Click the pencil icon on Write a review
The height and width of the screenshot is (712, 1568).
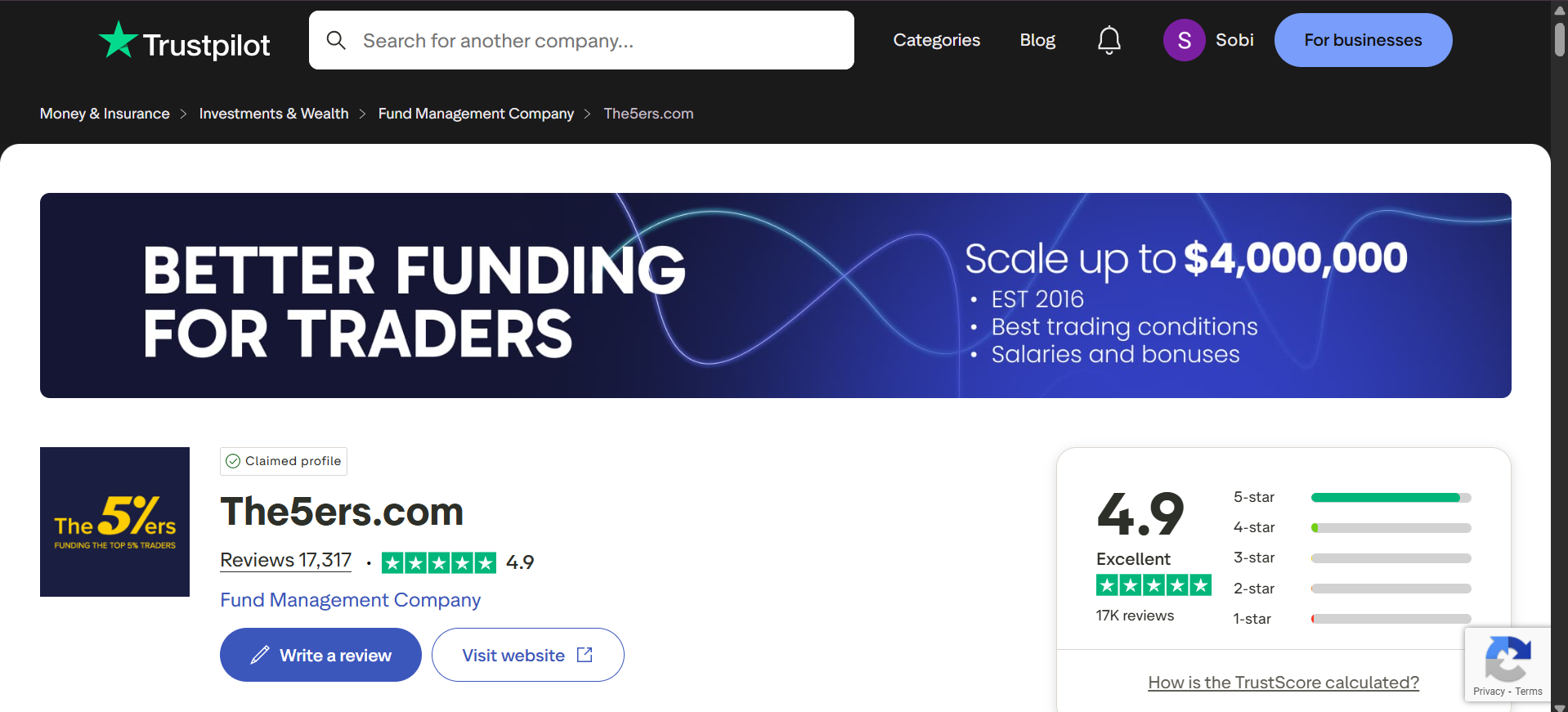[260, 654]
